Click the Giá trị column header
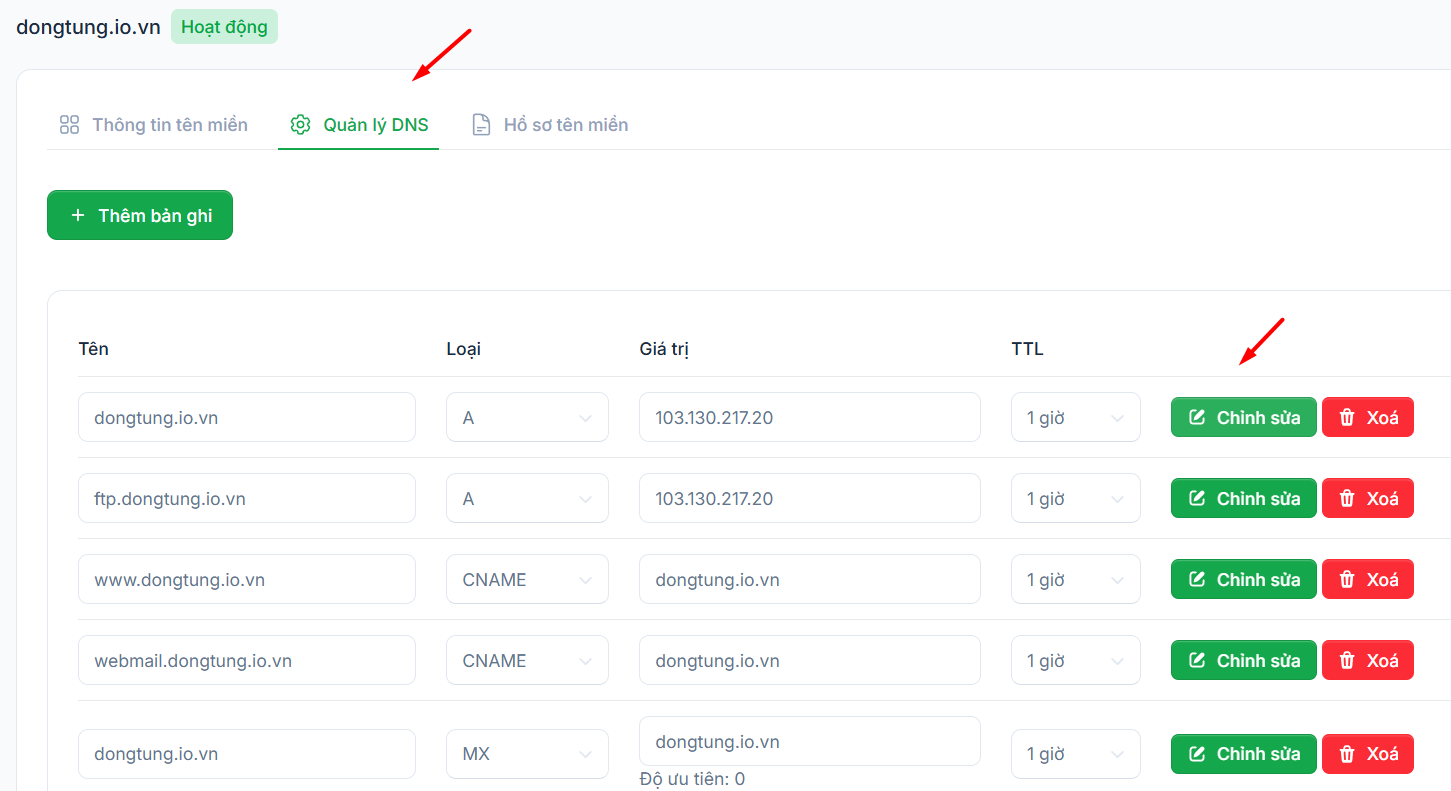The height and width of the screenshot is (791, 1451). (664, 349)
